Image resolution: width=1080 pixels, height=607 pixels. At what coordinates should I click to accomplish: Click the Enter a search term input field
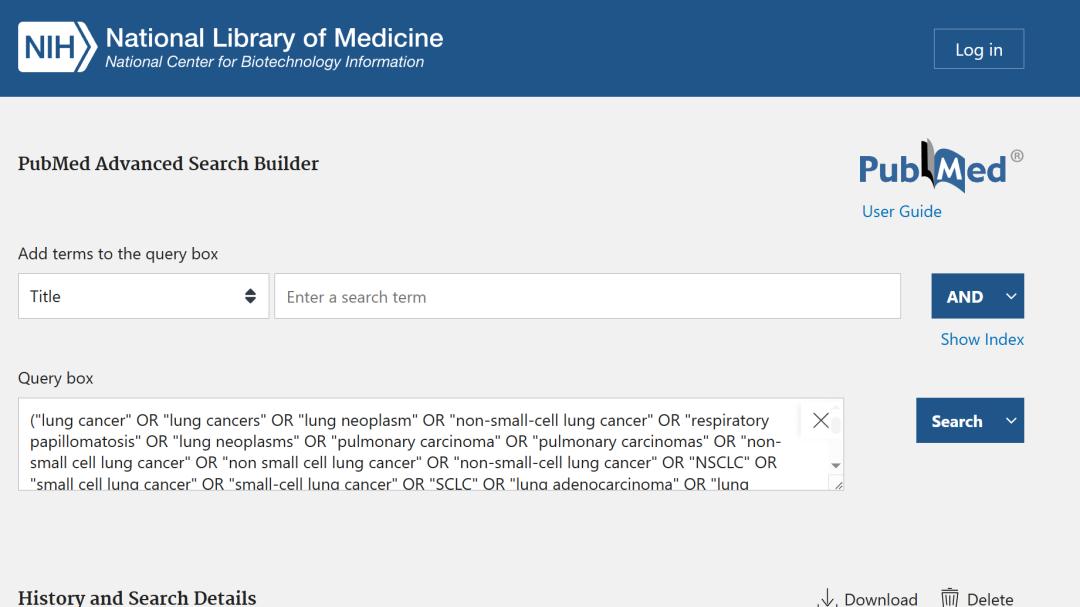588,295
